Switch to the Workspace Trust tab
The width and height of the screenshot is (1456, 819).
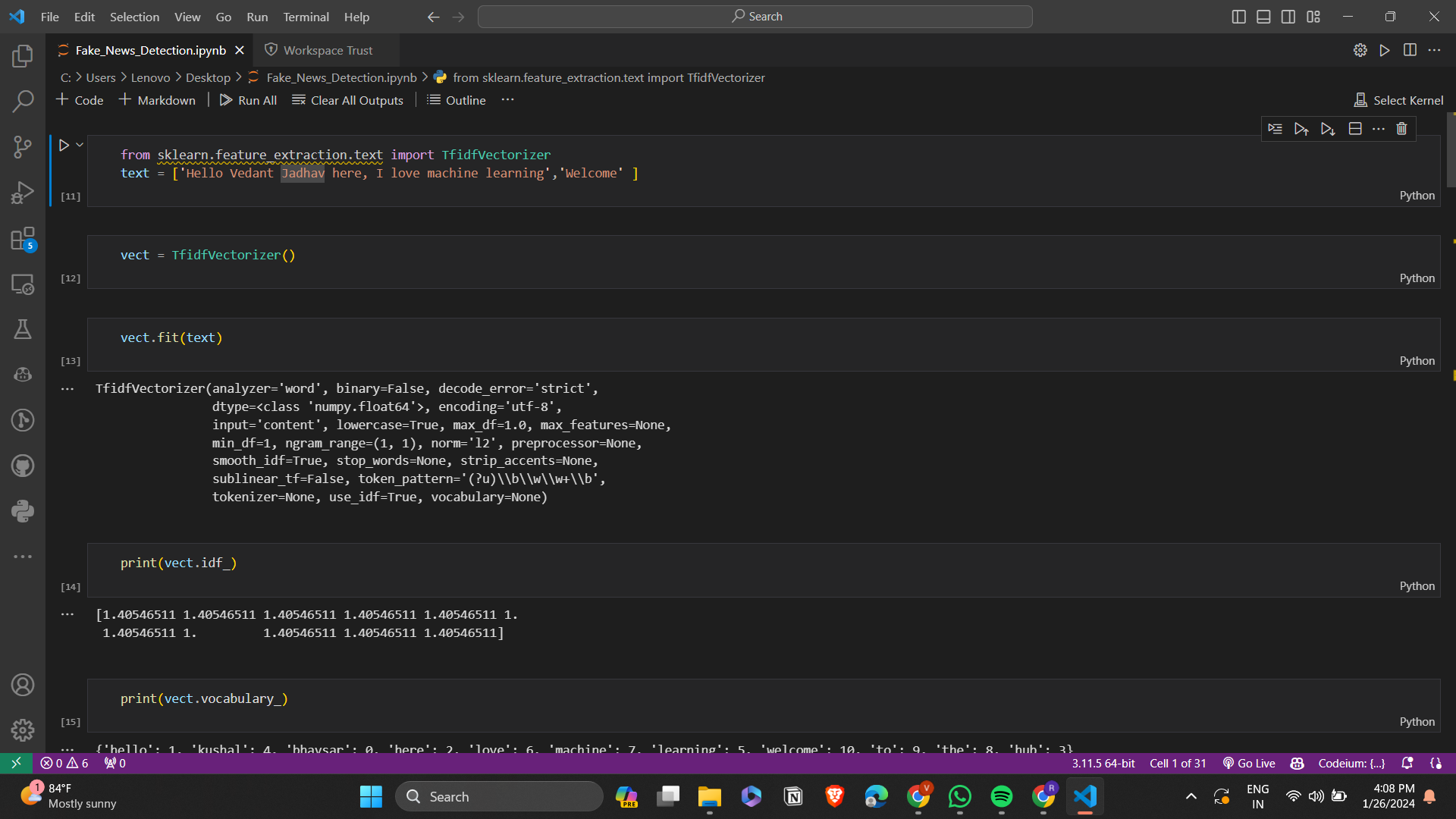[327, 50]
